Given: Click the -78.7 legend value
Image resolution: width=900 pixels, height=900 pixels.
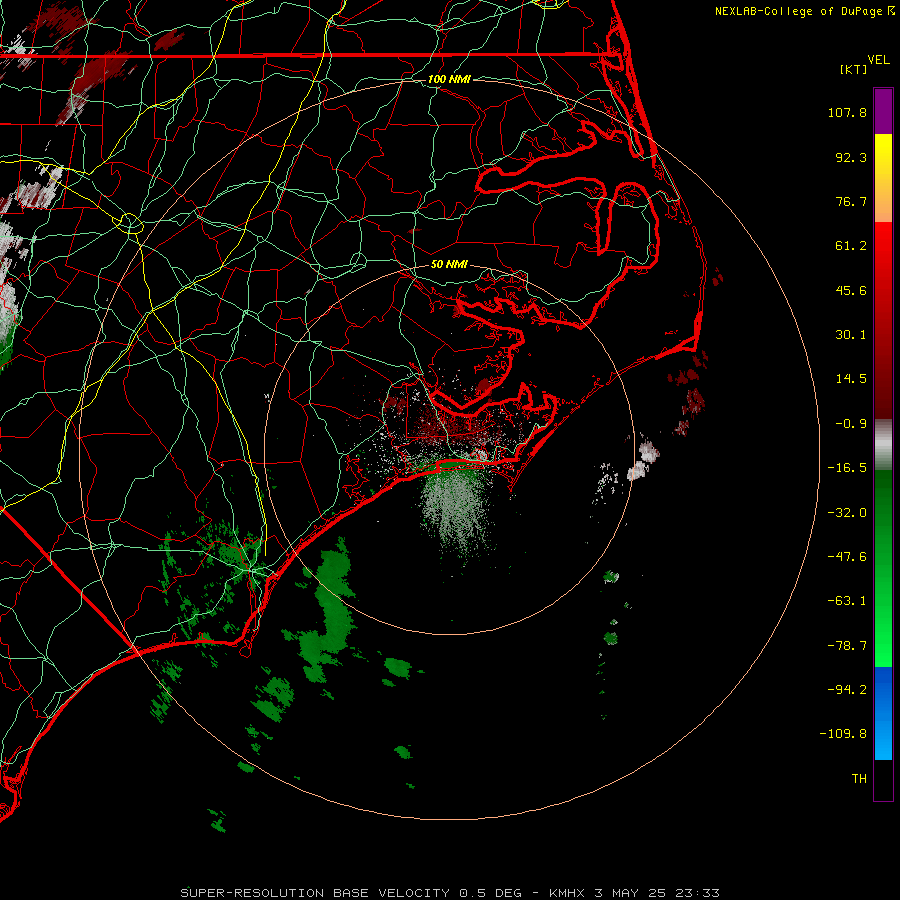Looking at the screenshot, I should [x=847, y=646].
